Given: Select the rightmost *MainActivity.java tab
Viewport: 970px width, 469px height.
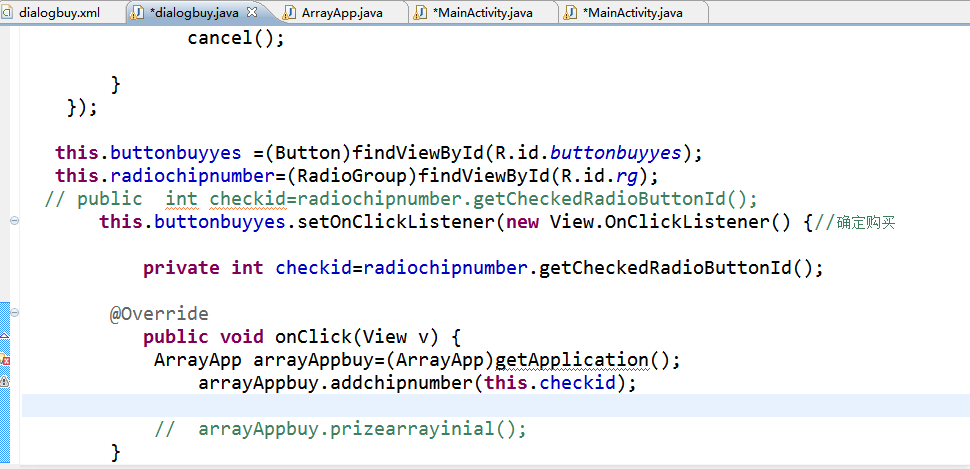Looking at the screenshot, I should (x=631, y=12).
